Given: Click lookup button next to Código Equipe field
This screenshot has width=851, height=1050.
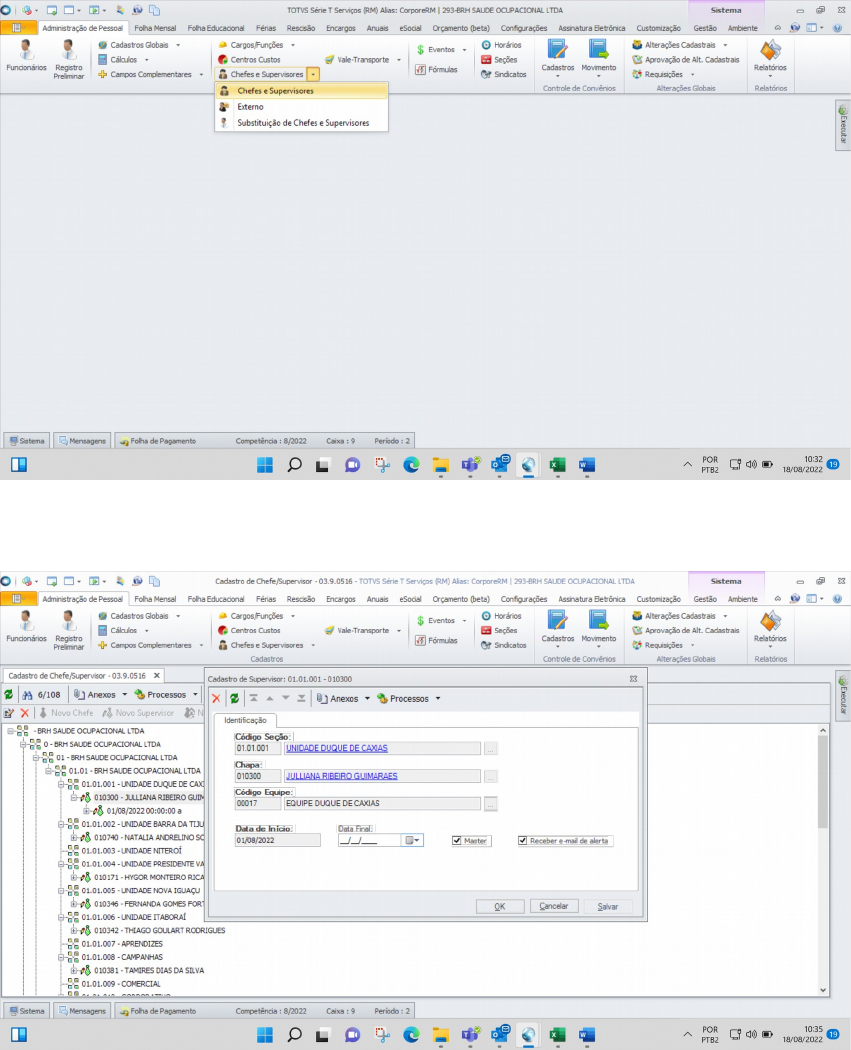Looking at the screenshot, I should pyautogui.click(x=490, y=804).
